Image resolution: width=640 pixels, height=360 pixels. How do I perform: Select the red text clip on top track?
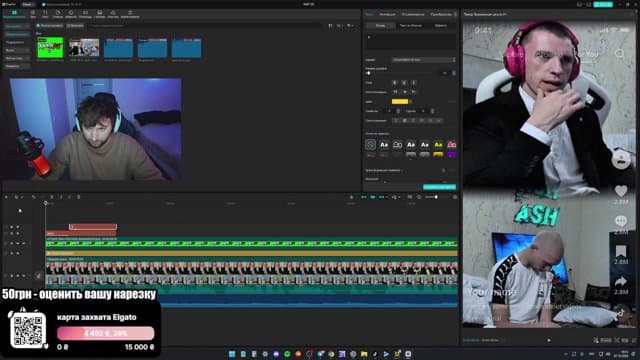point(93,227)
